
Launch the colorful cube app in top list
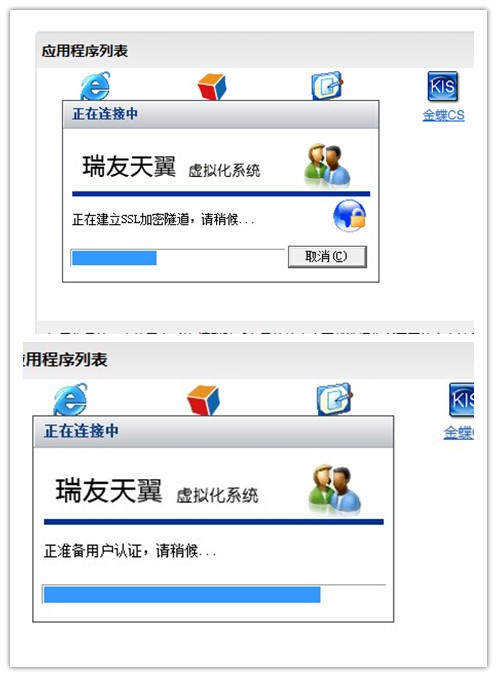(x=212, y=86)
